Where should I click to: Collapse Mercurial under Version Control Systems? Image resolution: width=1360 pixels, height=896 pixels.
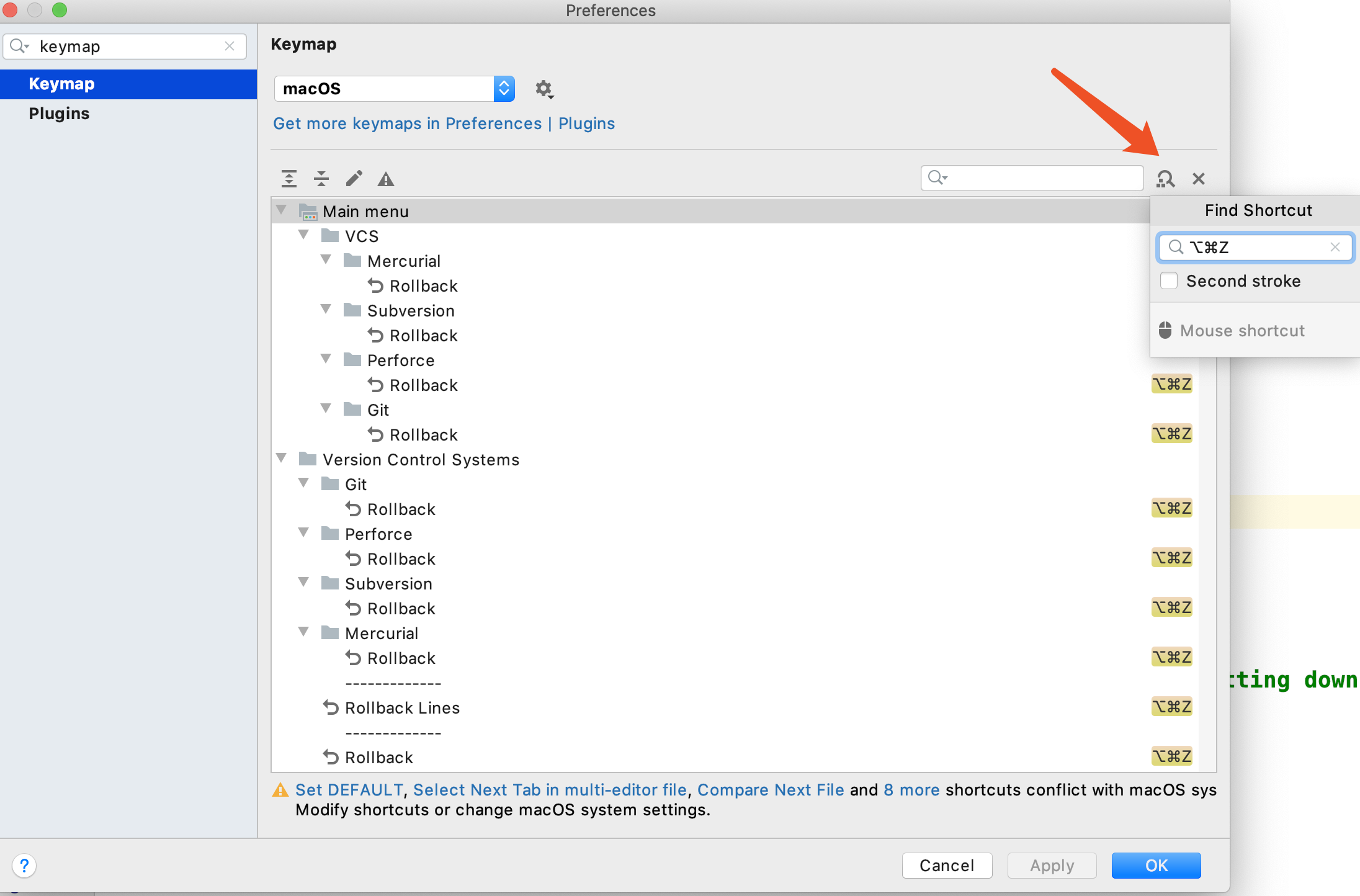coord(304,632)
